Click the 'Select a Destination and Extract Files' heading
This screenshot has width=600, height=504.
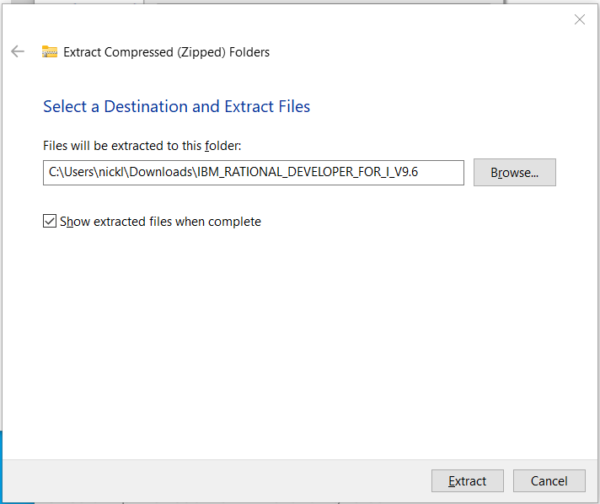point(176,106)
